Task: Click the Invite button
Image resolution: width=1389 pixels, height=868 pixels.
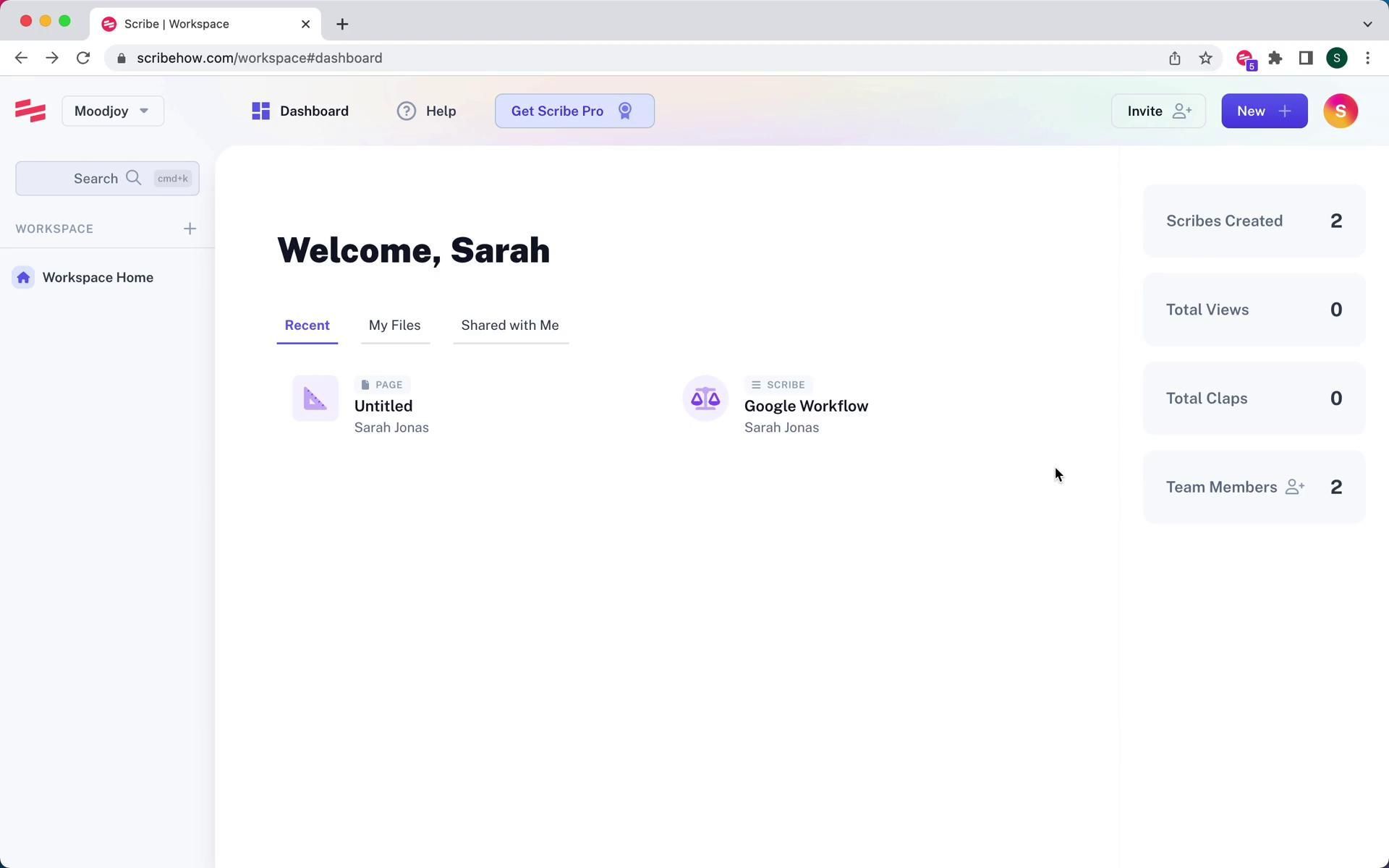Action: [1157, 111]
